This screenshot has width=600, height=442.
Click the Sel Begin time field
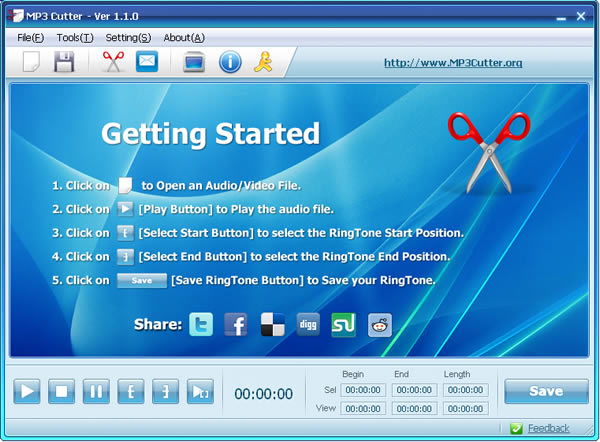[x=363, y=390]
